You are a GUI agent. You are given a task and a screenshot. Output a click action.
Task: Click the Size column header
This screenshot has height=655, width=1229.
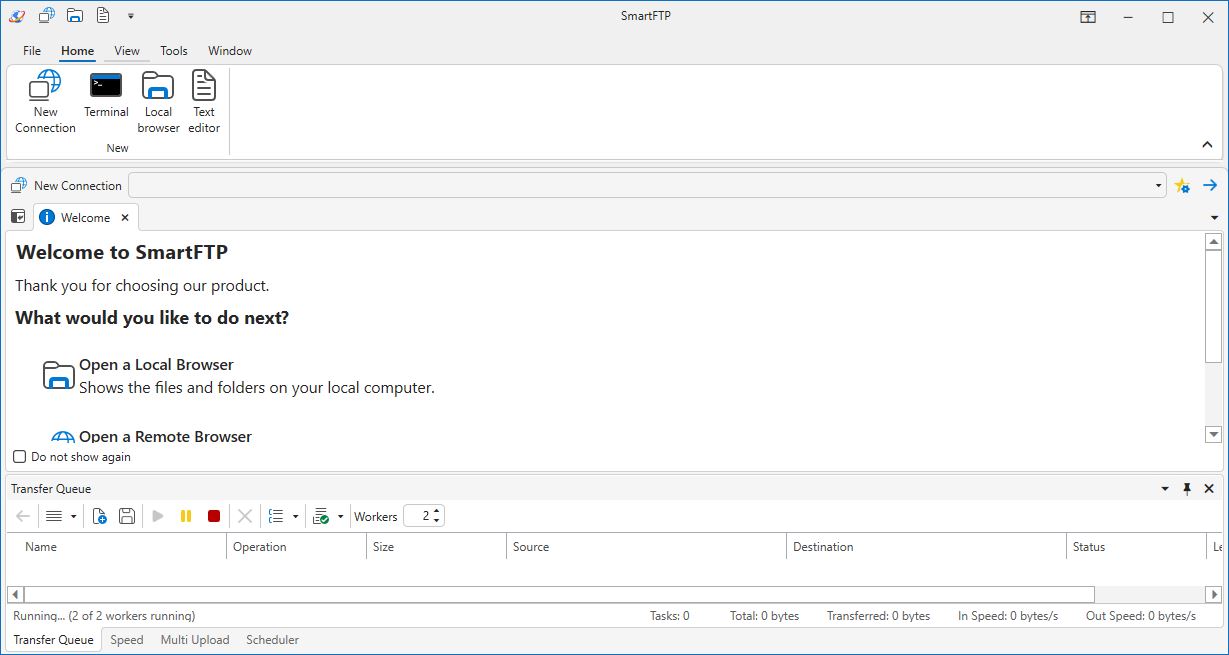(x=437, y=547)
